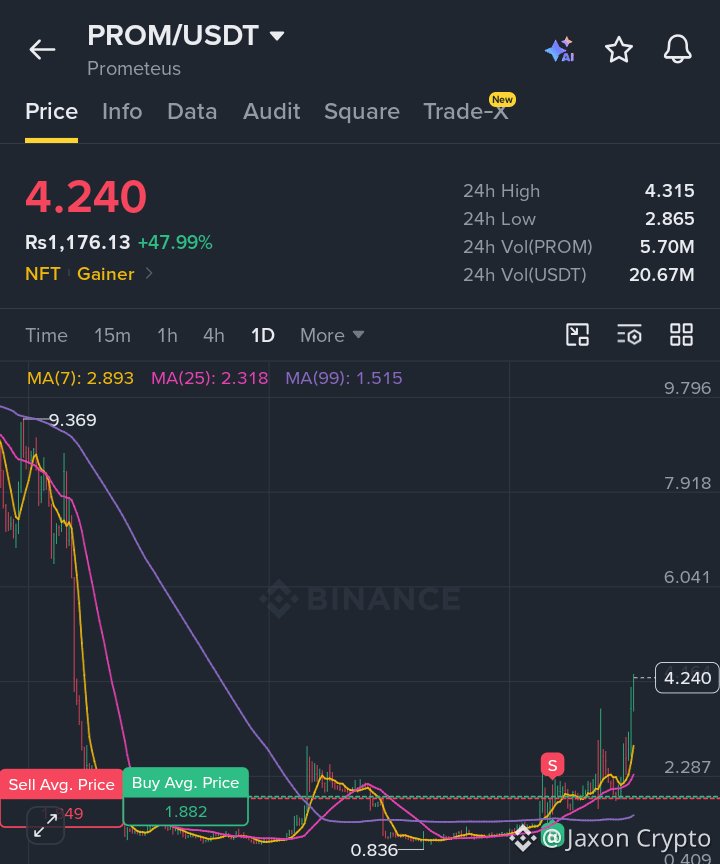Open the NFT Gainer chevron
Screen dimensions: 720x864
click(x=149, y=273)
